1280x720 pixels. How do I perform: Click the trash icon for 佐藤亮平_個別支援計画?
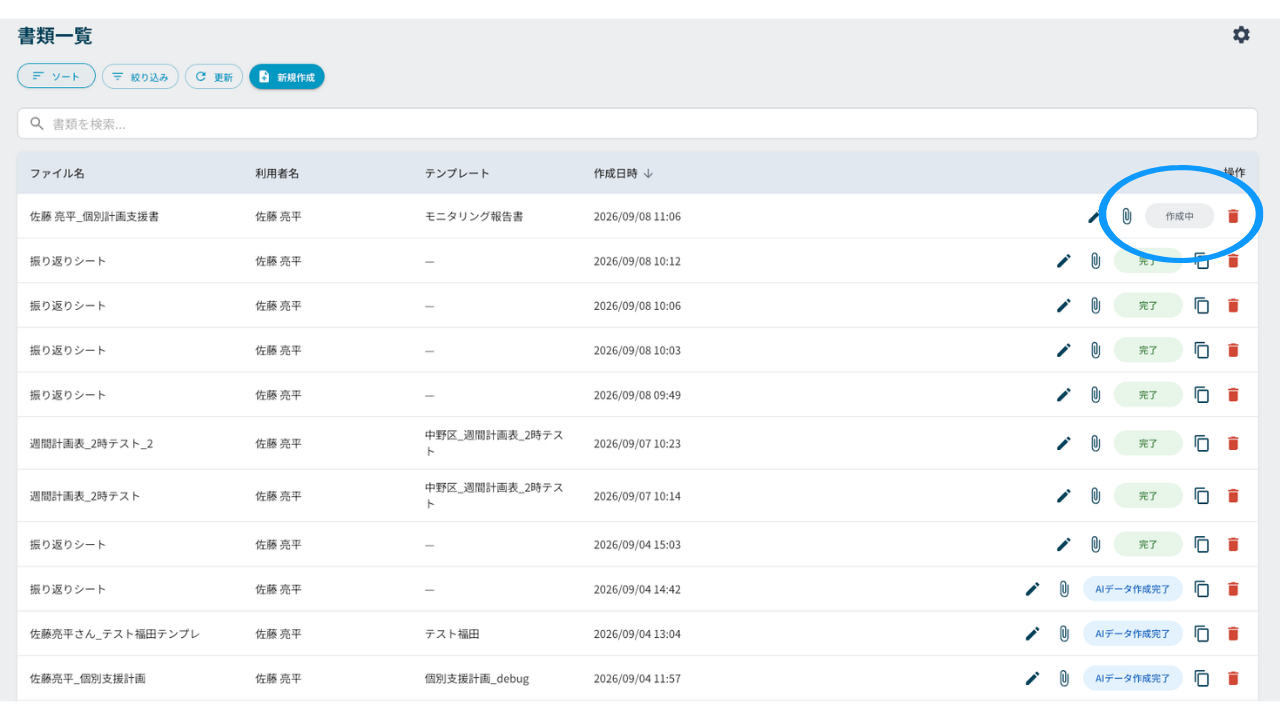click(1233, 678)
